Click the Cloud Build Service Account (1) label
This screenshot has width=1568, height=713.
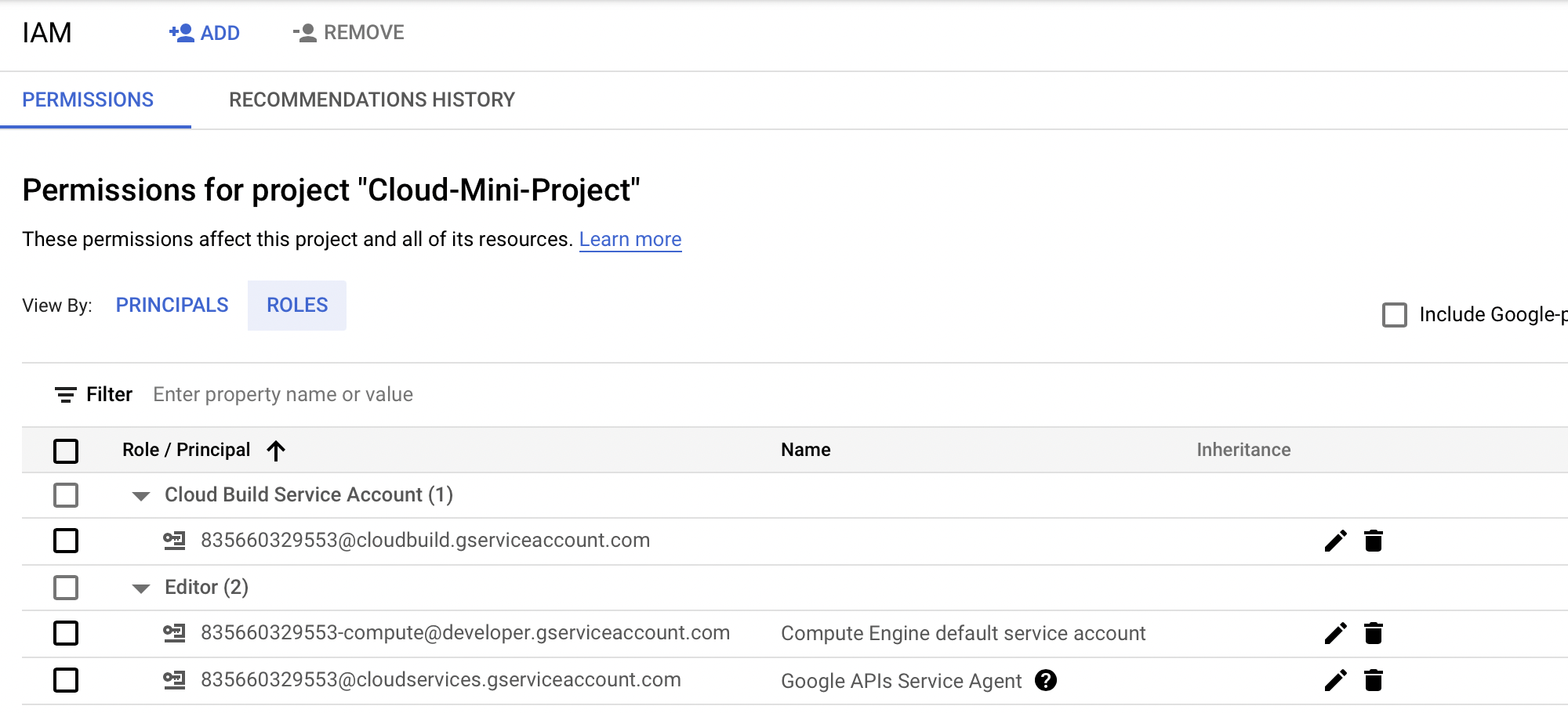(309, 494)
